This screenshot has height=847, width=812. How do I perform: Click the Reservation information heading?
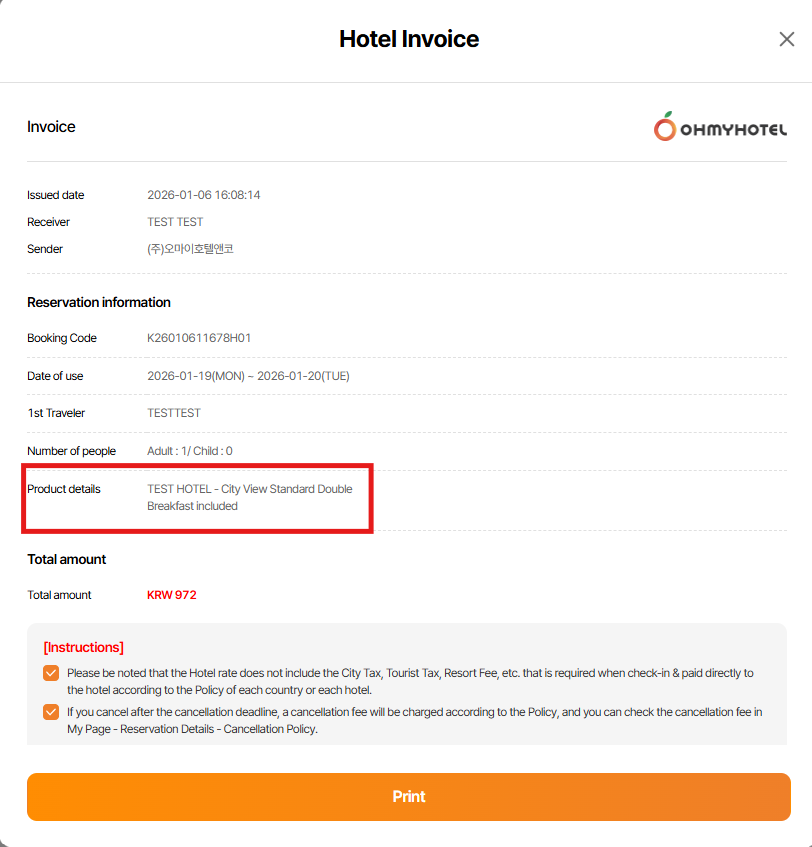[99, 302]
